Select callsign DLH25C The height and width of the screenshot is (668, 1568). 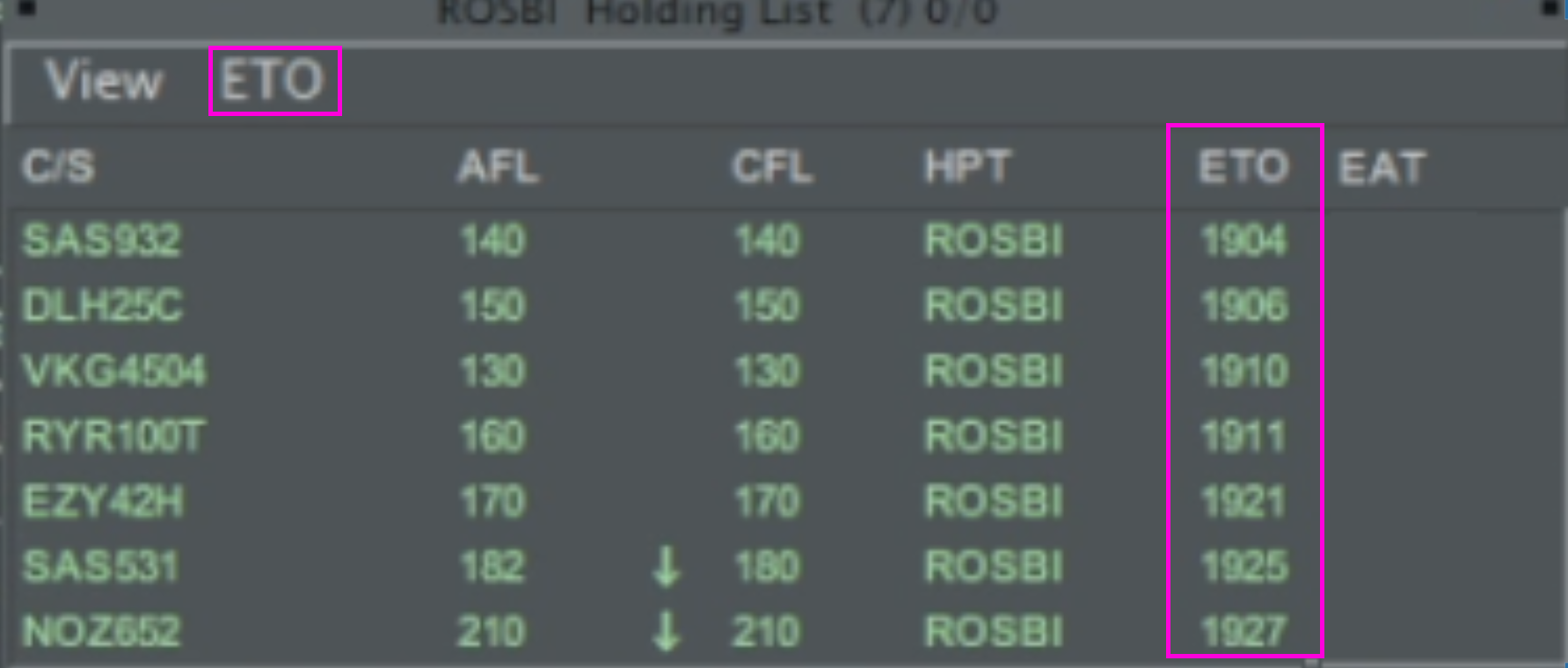(x=102, y=305)
